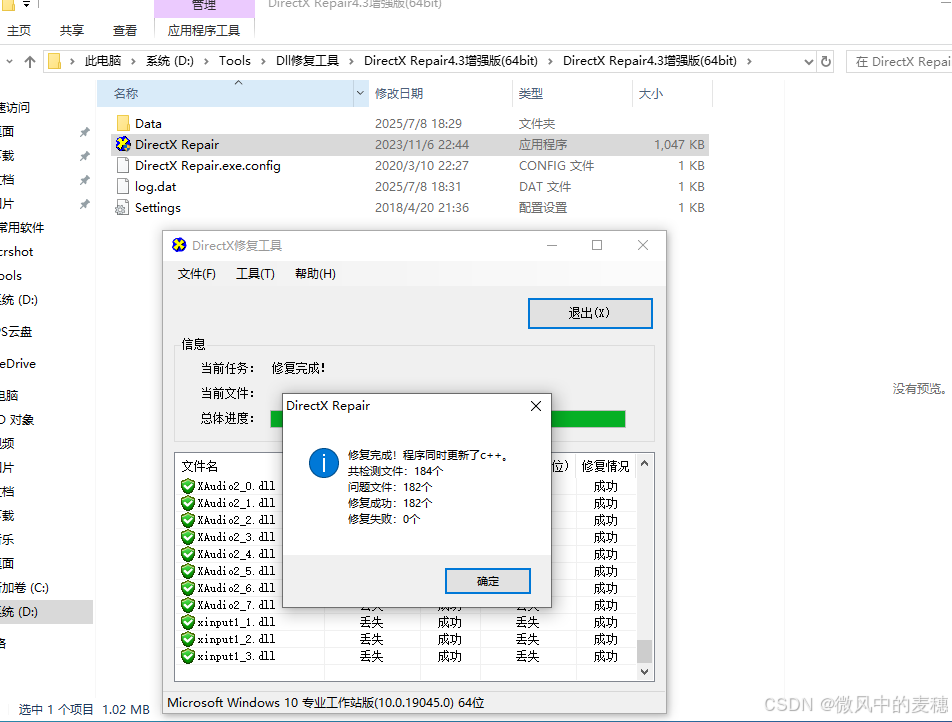
Task: Click the folder icon at address bar start
Action: 55,61
